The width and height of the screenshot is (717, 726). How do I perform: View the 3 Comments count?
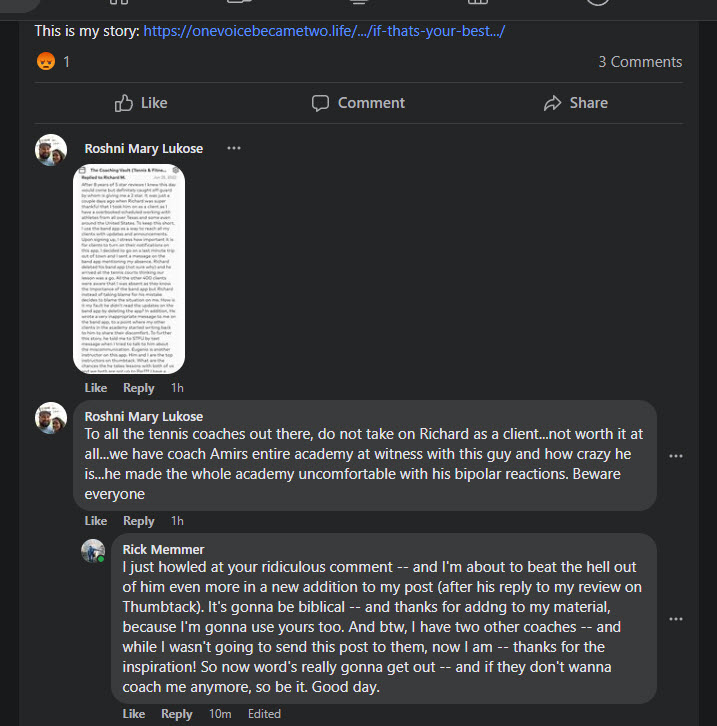tap(640, 62)
